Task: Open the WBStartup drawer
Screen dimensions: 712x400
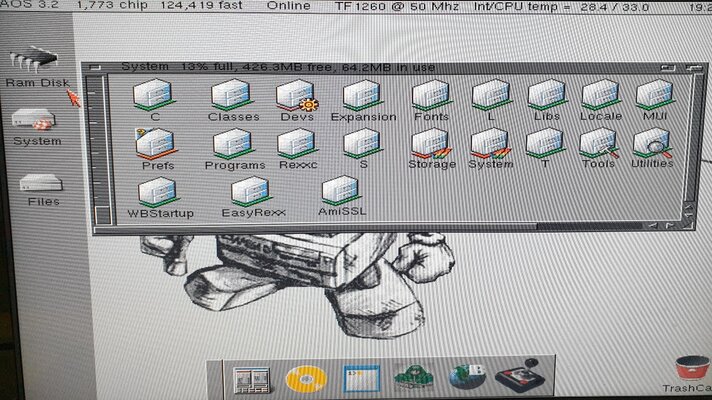Action: pos(159,192)
